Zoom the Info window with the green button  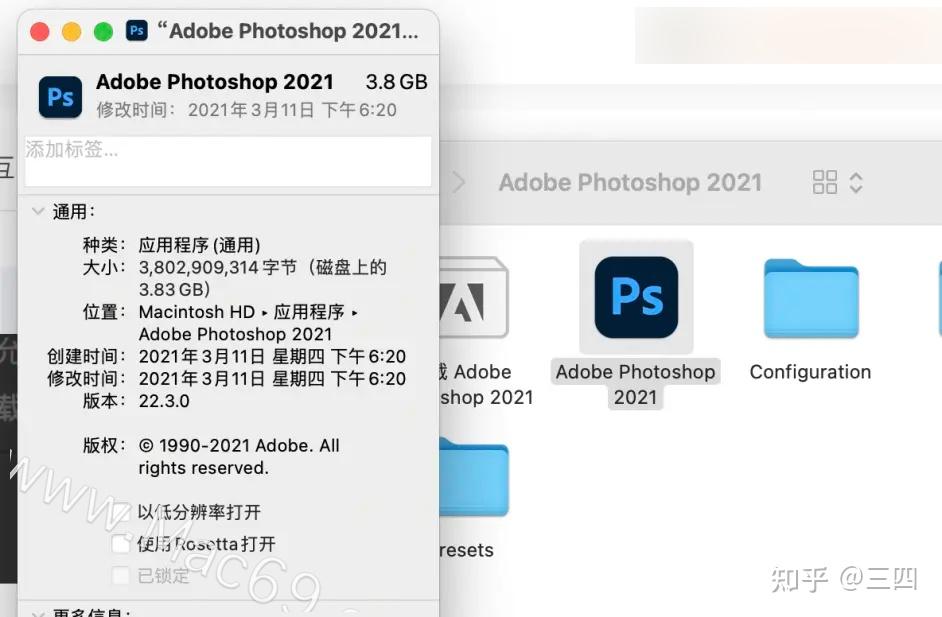103,32
